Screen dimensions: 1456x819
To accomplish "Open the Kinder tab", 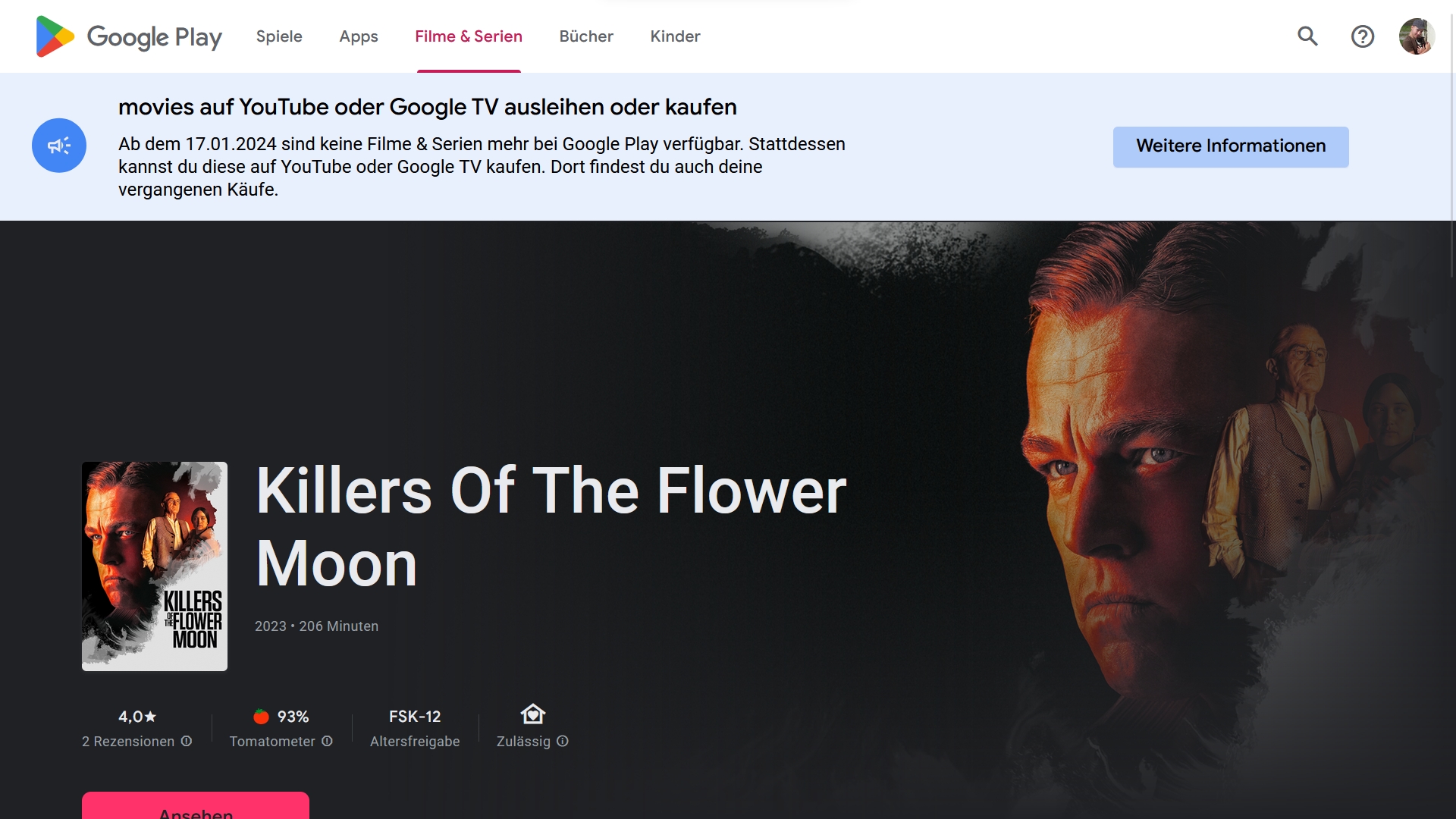I will pyautogui.click(x=675, y=36).
